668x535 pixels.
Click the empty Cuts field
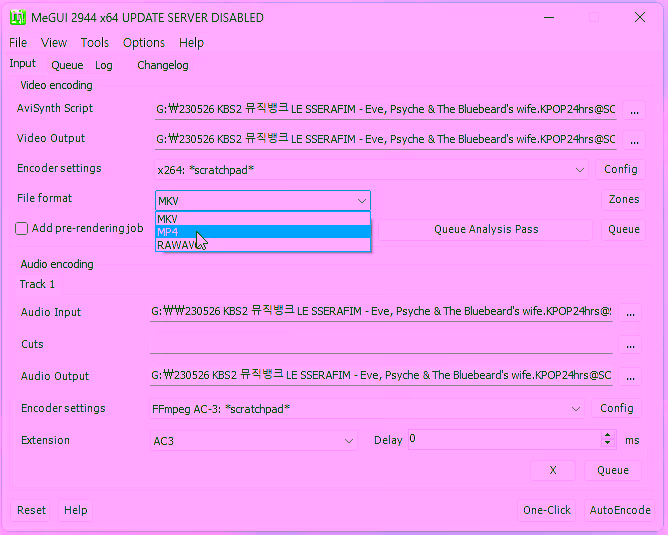pyautogui.click(x=381, y=344)
